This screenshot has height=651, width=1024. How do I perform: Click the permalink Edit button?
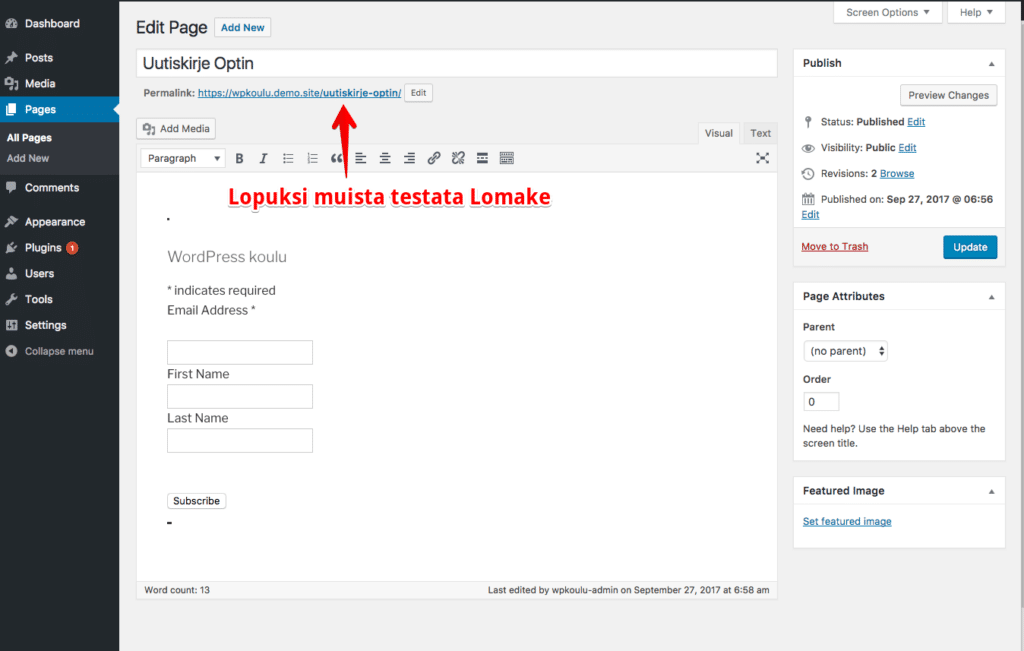[419, 93]
